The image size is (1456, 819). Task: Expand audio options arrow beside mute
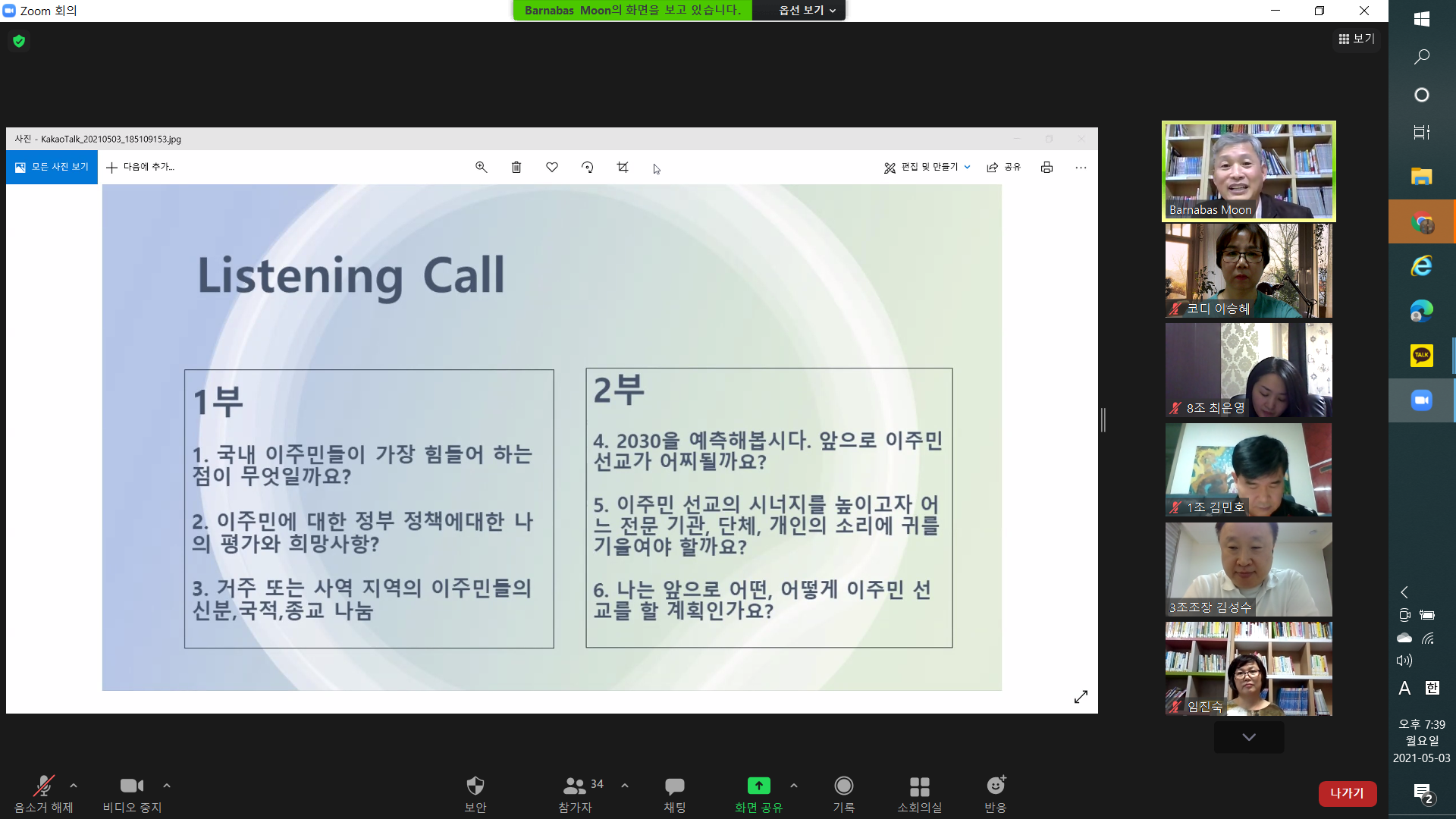tap(74, 786)
